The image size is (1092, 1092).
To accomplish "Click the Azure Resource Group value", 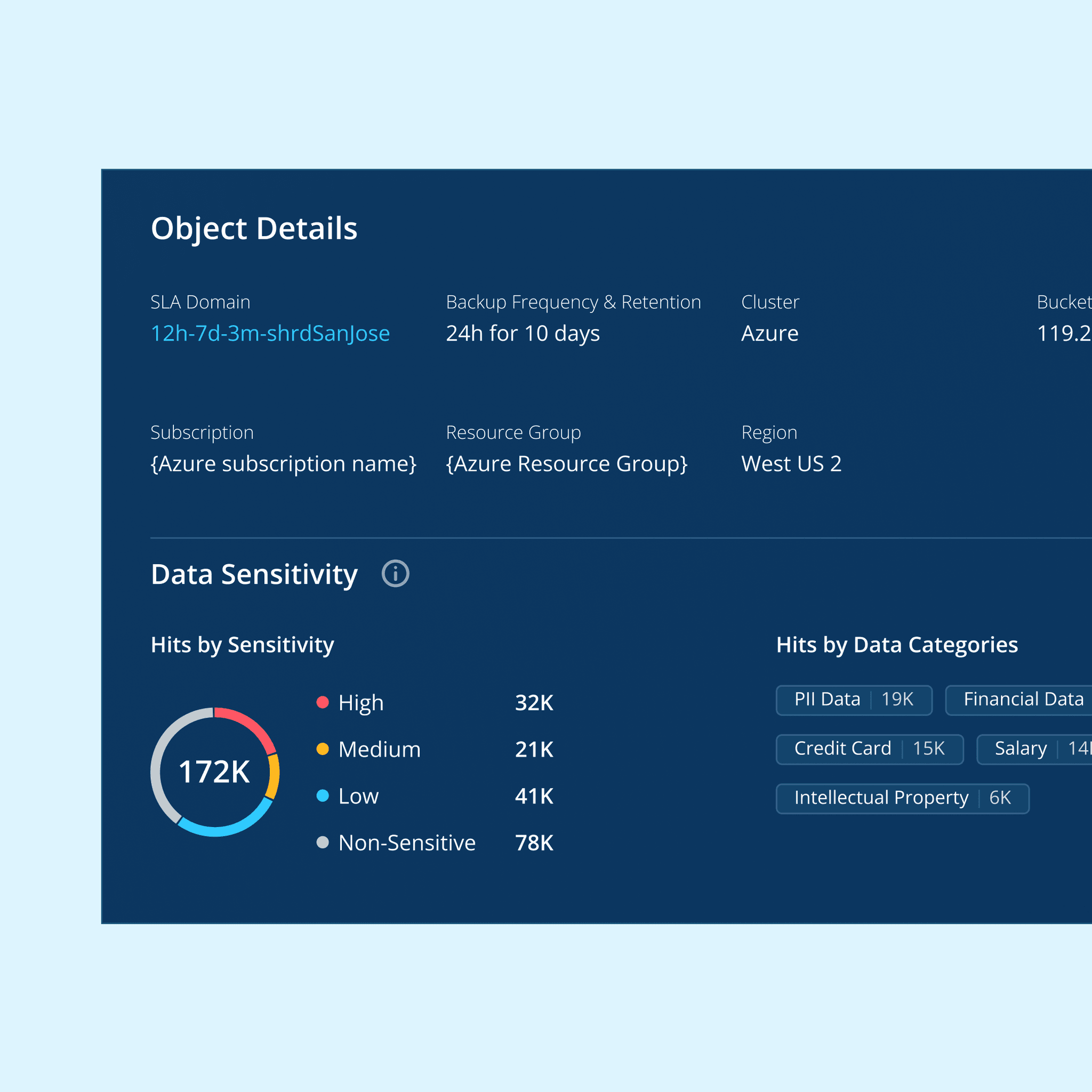I will [566, 464].
